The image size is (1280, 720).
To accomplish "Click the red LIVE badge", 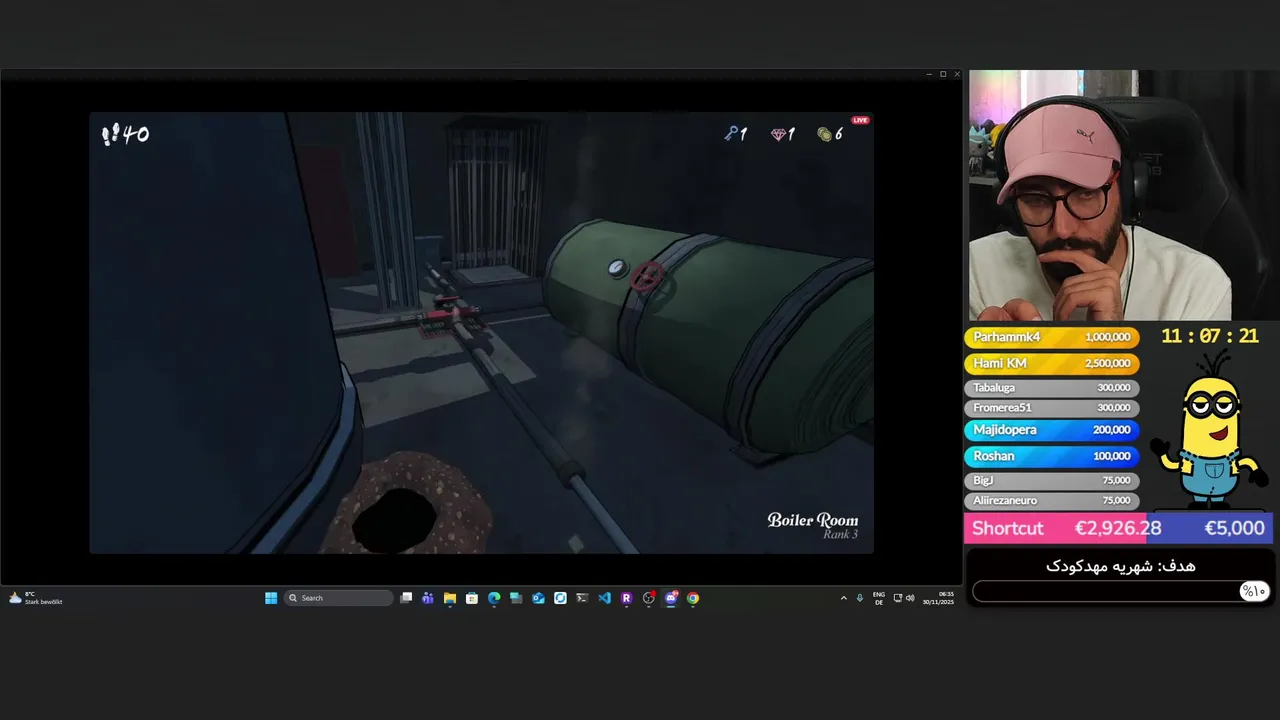I will click(860, 120).
